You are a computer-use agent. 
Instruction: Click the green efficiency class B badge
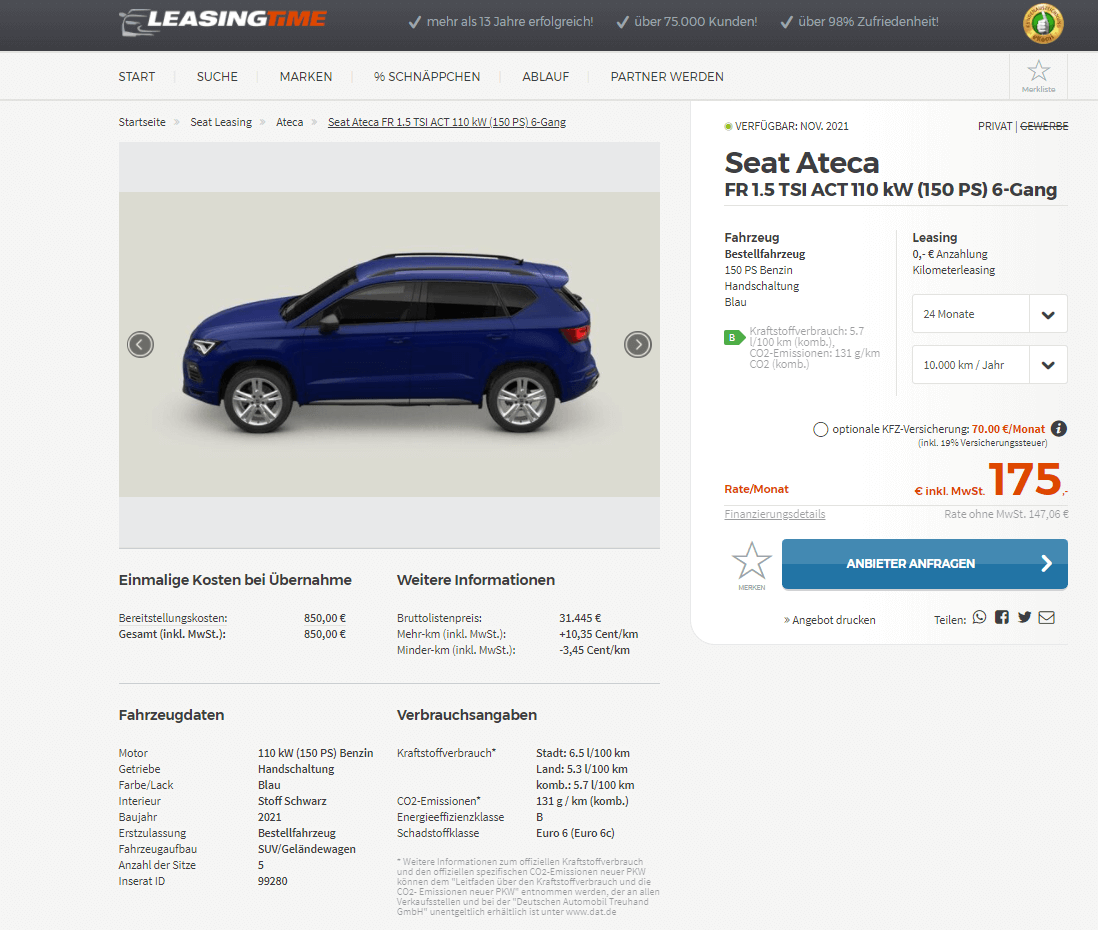(x=734, y=338)
